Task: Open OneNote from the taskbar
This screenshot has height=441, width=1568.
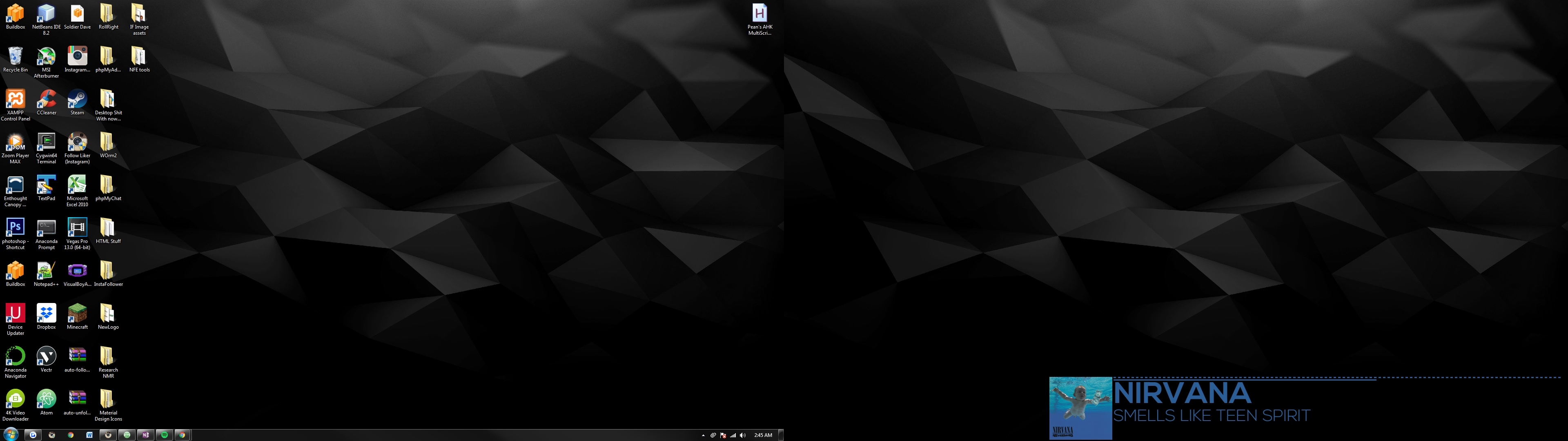Action: pos(145,435)
